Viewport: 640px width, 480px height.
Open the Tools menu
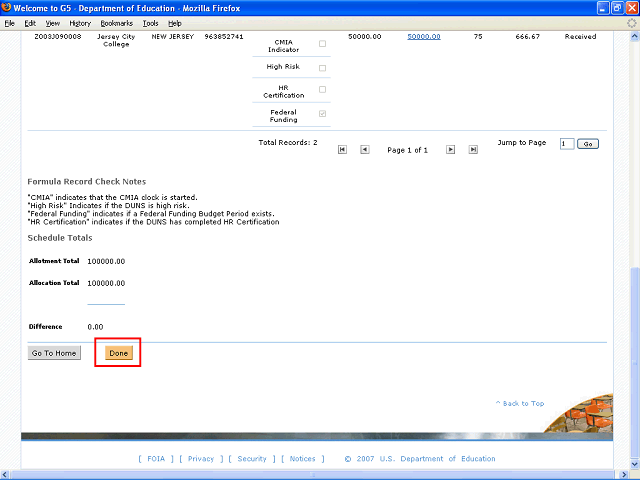pos(150,23)
